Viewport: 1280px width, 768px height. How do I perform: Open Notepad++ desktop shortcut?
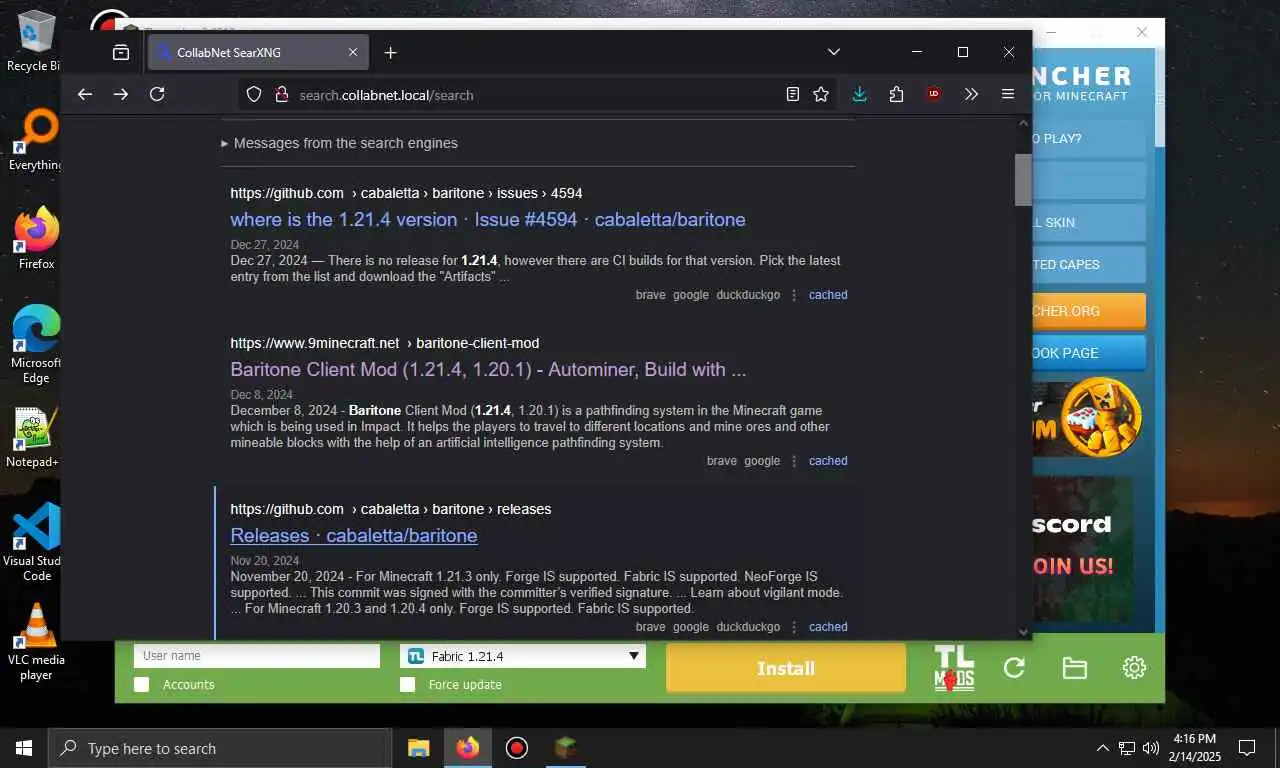[x=34, y=437]
